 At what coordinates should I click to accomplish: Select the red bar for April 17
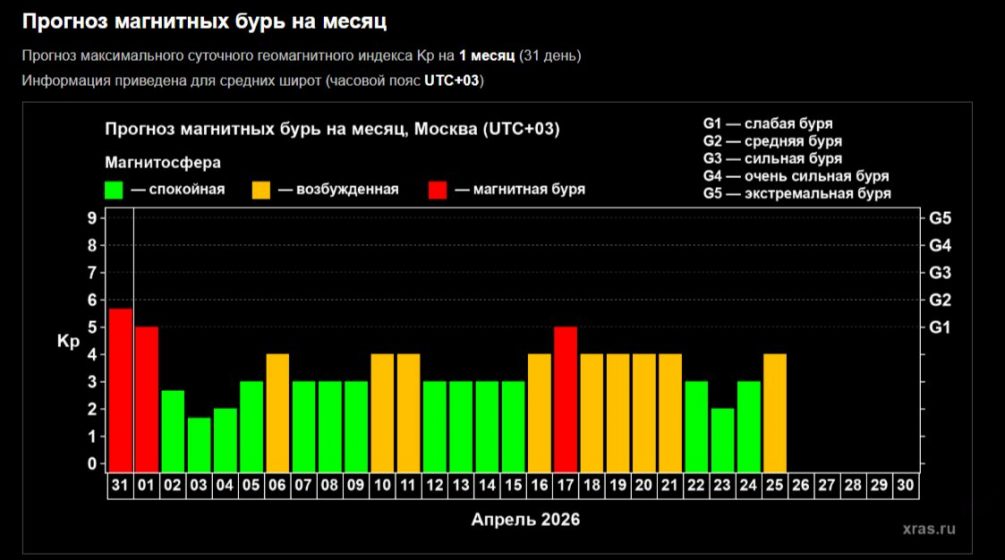pos(565,397)
